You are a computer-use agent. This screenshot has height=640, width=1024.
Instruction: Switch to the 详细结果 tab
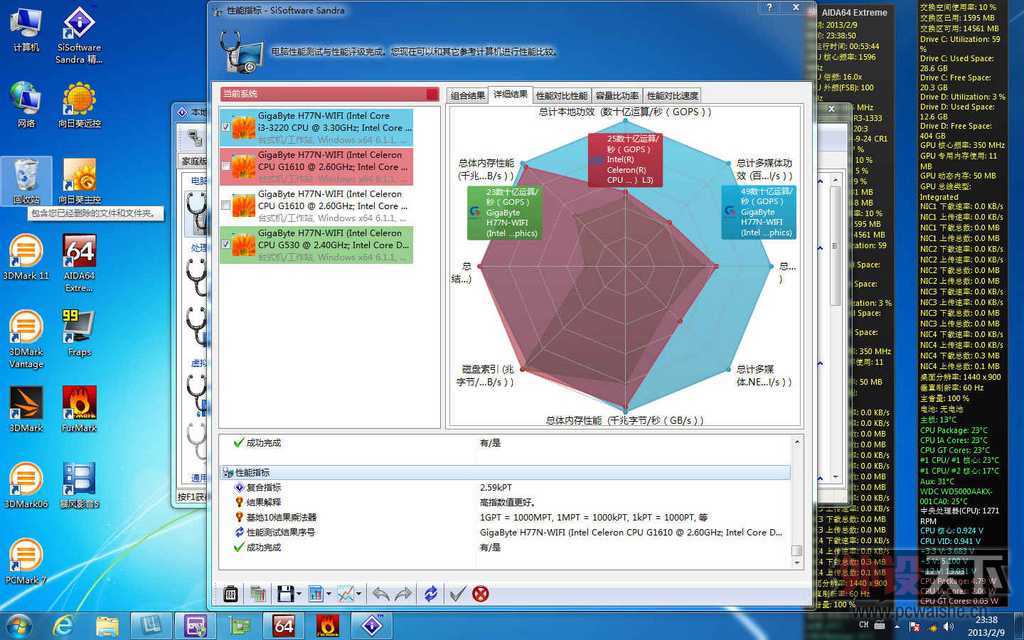[x=511, y=94]
